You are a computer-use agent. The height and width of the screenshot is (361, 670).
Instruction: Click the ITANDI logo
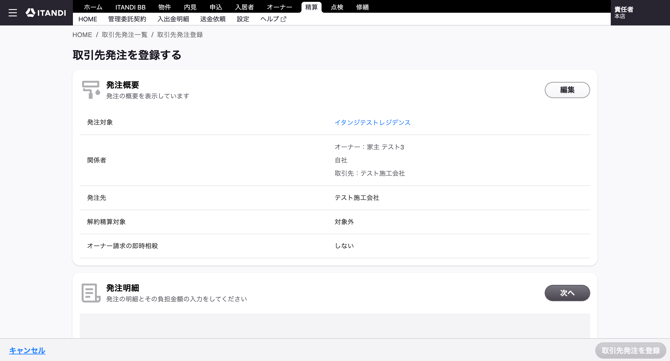coord(46,13)
